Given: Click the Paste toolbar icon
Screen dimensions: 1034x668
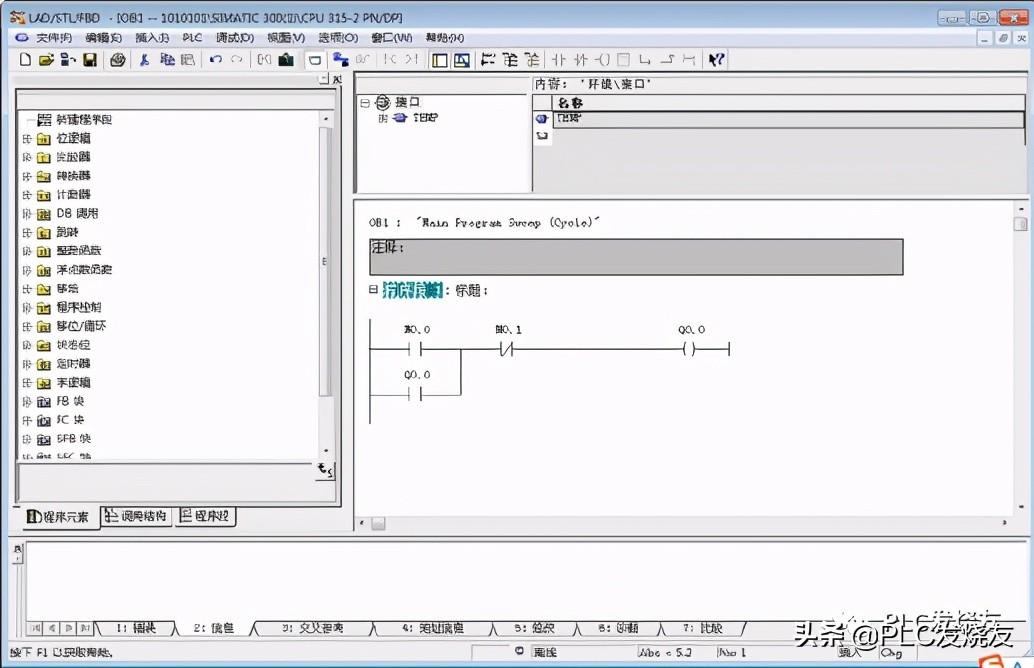Looking at the screenshot, I should point(188,60).
